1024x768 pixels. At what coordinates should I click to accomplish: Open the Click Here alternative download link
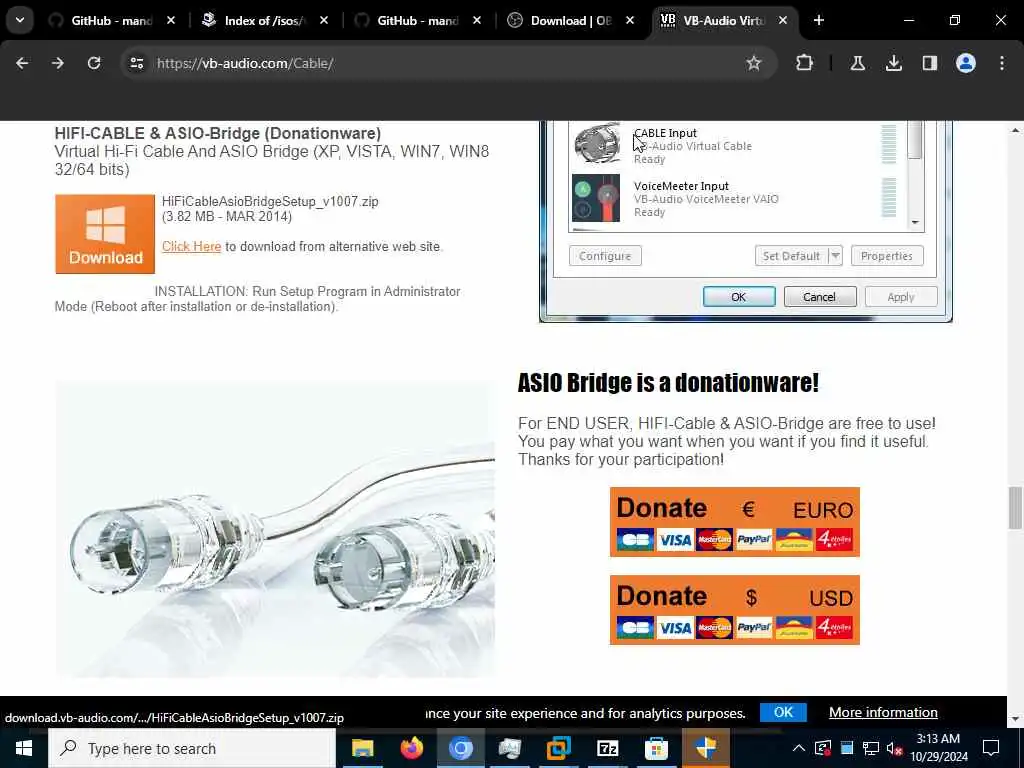point(191,247)
